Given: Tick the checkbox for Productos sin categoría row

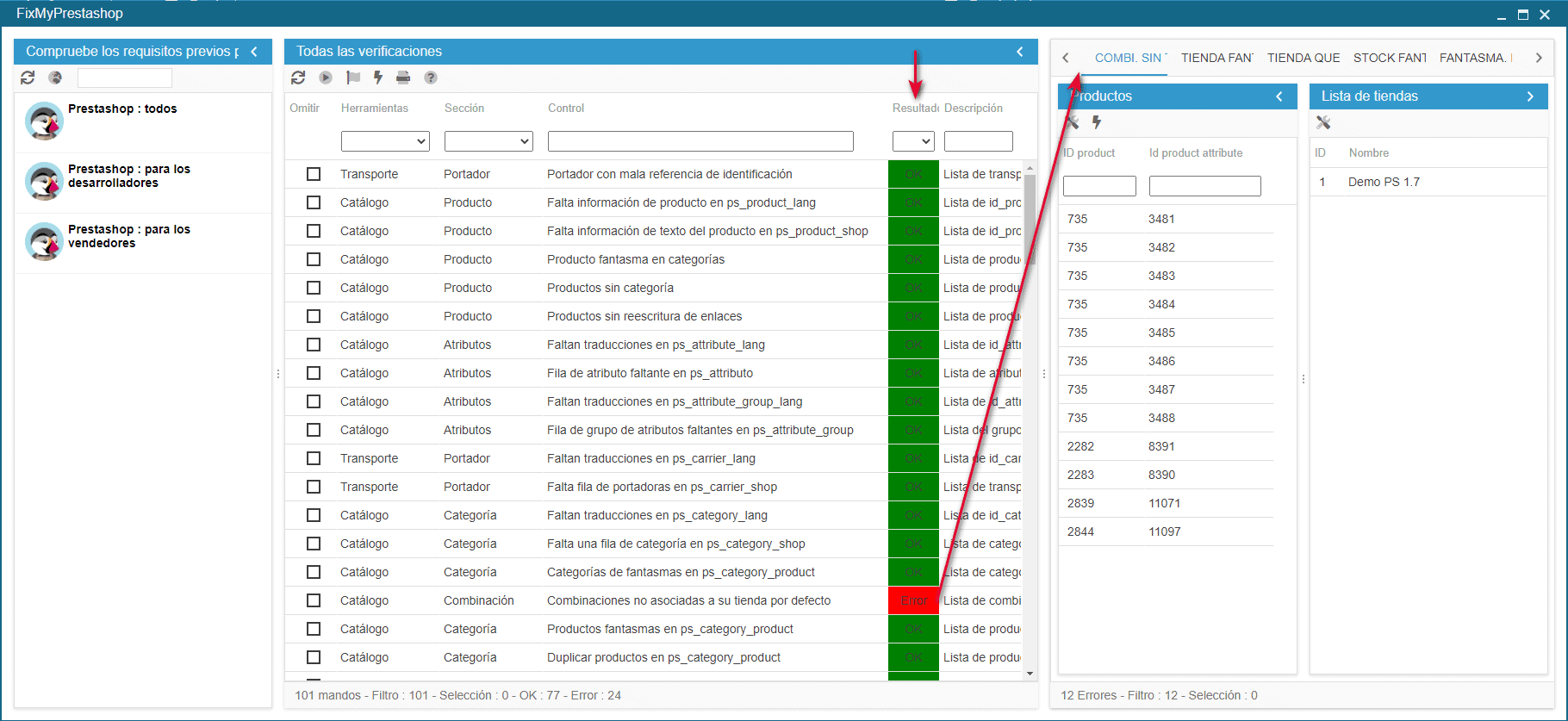Looking at the screenshot, I should point(314,288).
